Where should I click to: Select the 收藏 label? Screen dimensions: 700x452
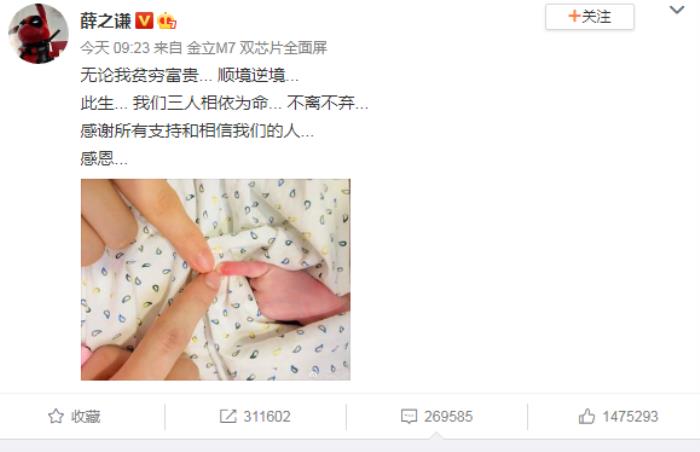[x=86, y=416]
